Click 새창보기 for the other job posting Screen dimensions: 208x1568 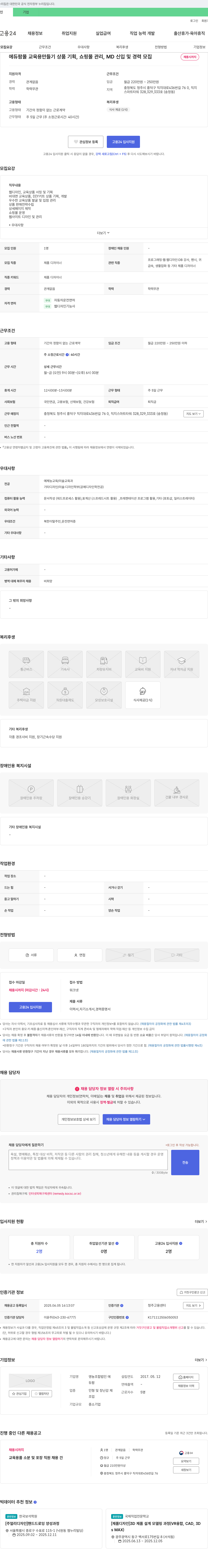pos(186,1470)
